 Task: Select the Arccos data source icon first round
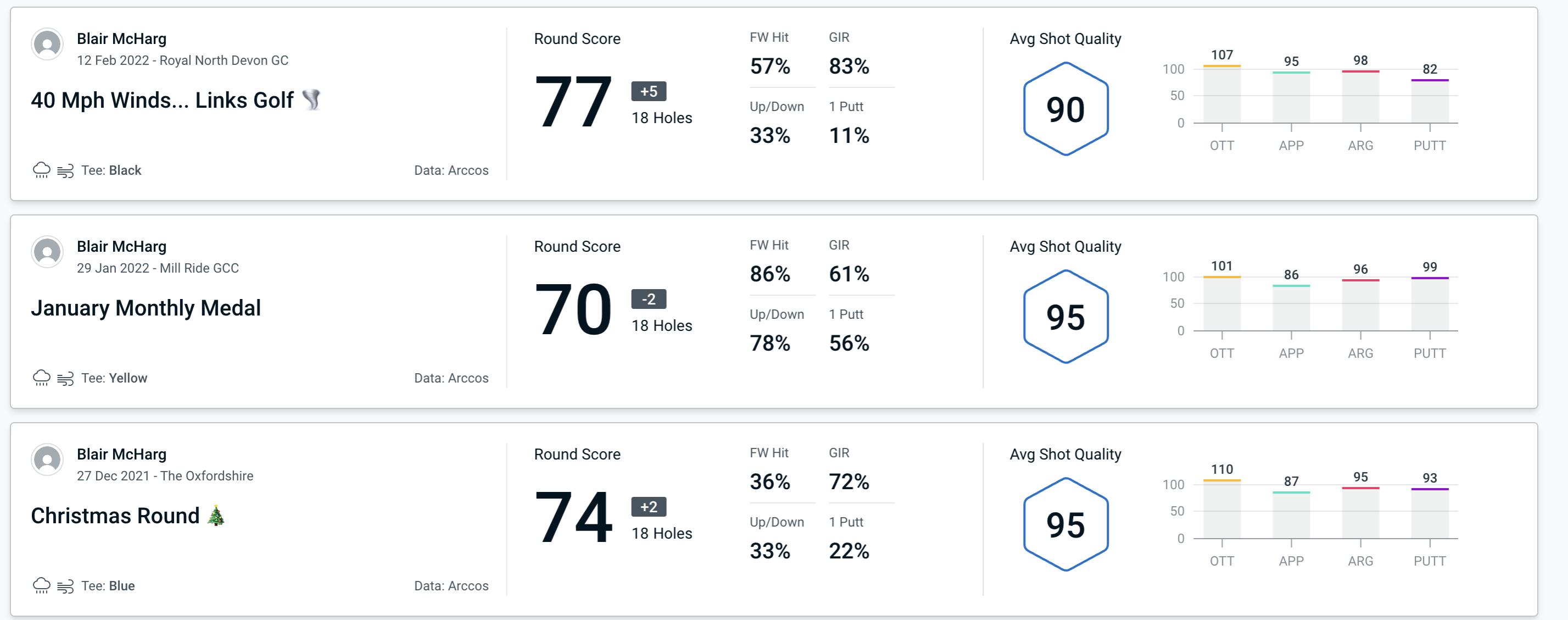point(449,169)
